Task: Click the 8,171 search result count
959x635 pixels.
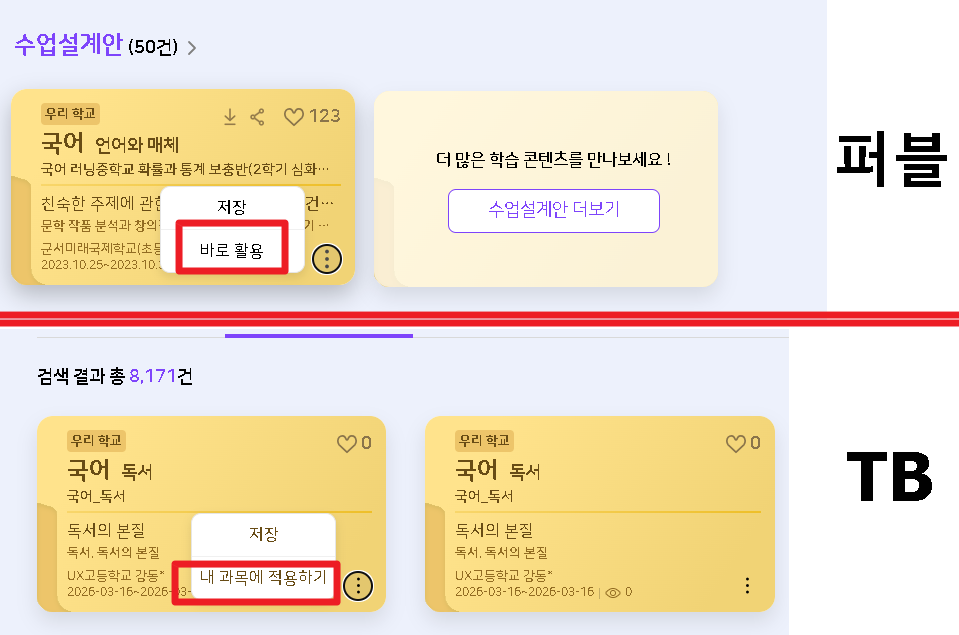Action: [x=152, y=377]
